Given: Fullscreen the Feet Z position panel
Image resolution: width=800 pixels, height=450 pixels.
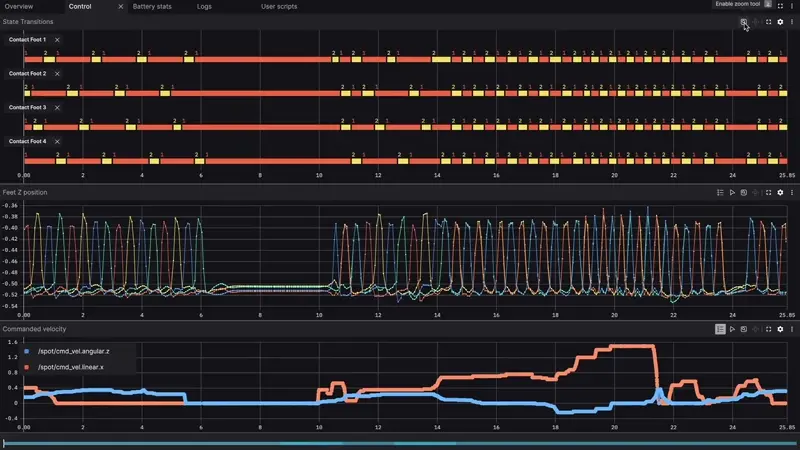Looking at the screenshot, I should pos(768,192).
